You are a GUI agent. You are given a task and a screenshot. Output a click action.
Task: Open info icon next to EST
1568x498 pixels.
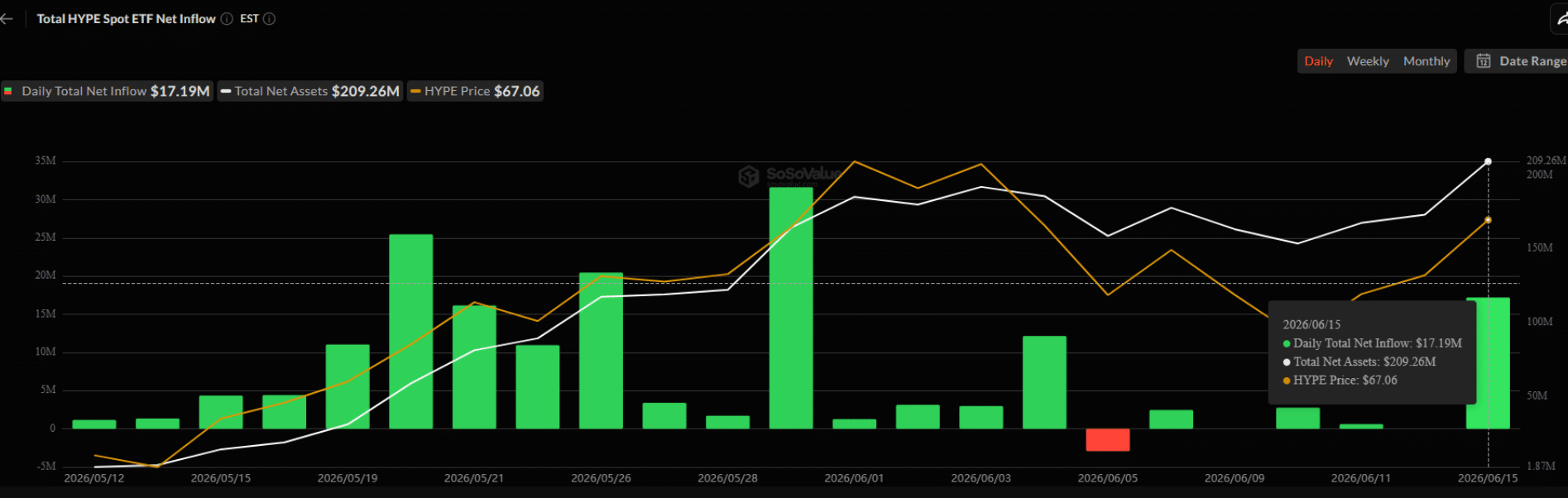pos(269,19)
